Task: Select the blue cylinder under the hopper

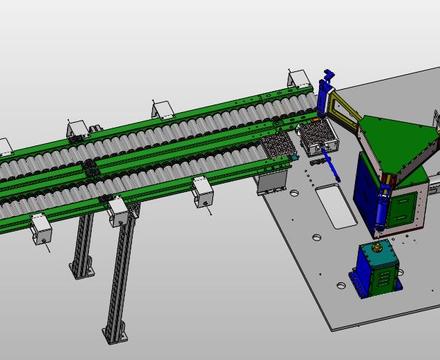Action: coord(382,206)
